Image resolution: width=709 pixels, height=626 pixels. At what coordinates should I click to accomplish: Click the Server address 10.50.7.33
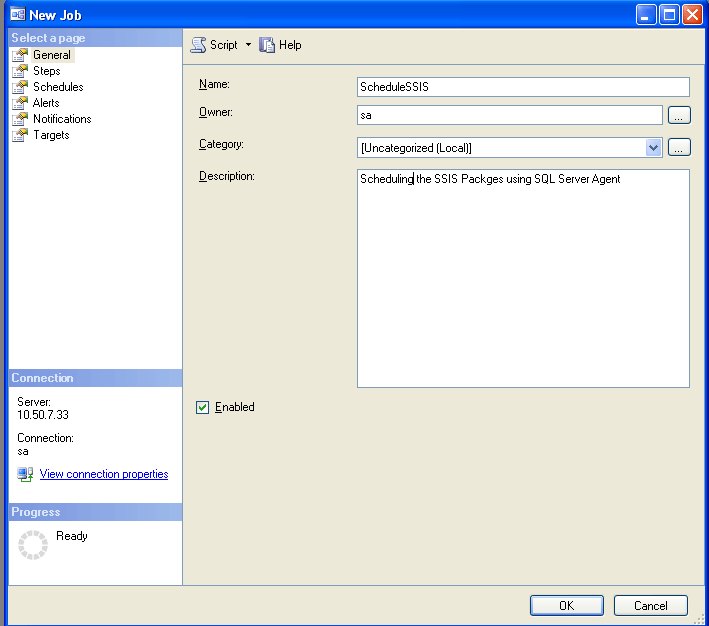(x=43, y=415)
